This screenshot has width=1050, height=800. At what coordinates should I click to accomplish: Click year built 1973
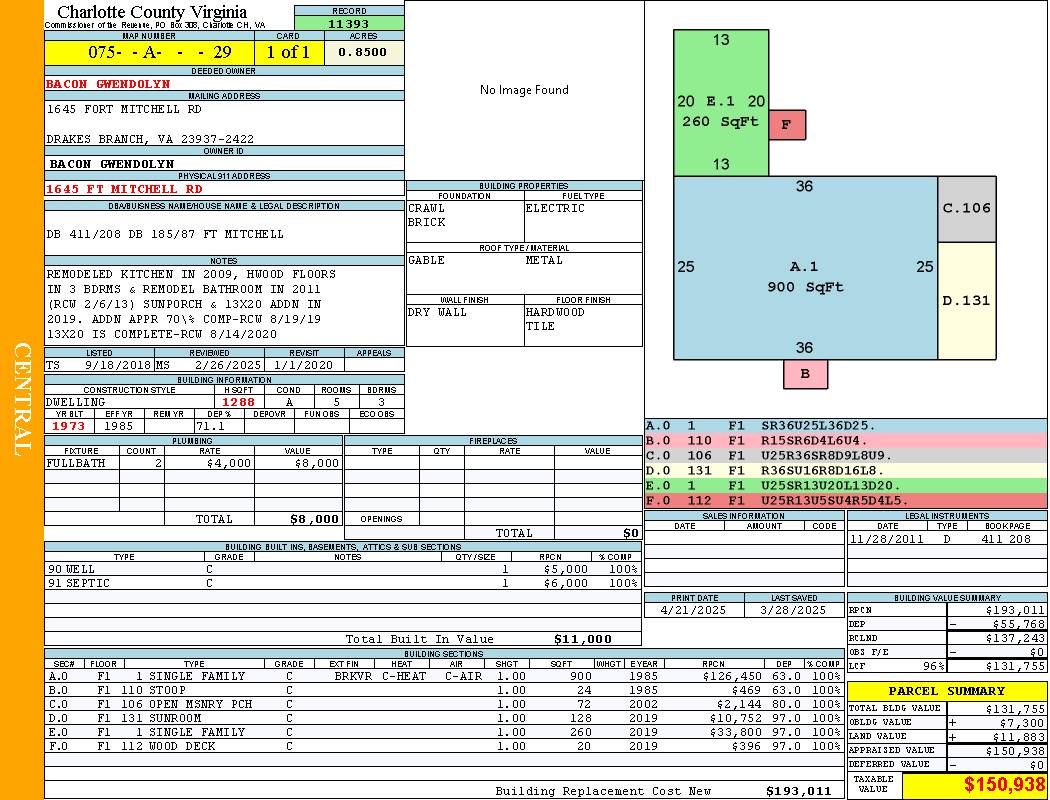click(x=69, y=426)
